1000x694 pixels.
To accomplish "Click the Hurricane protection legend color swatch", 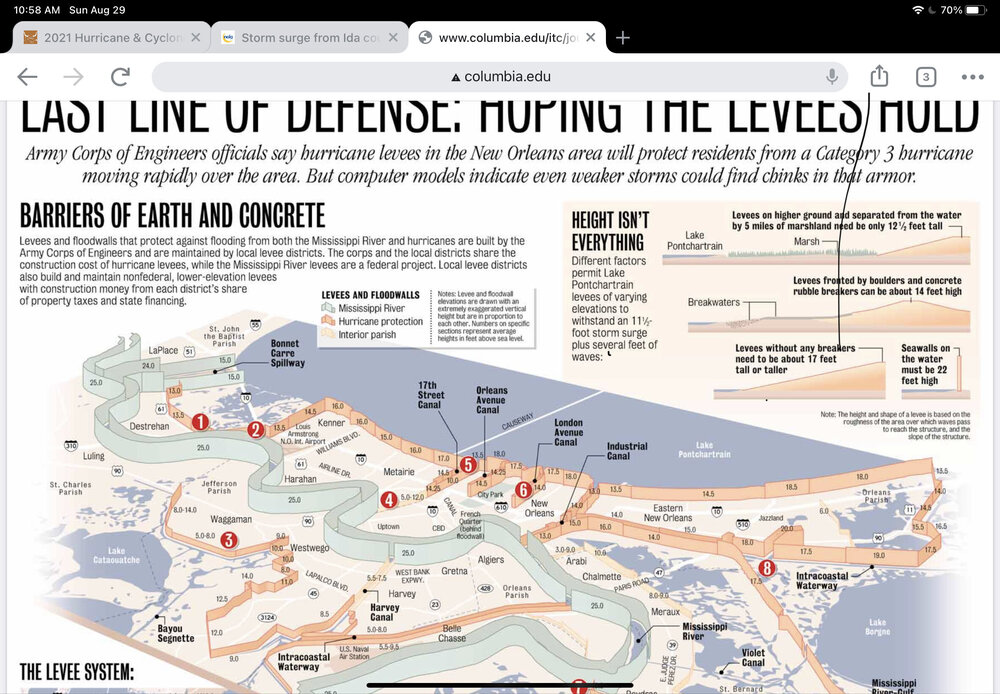I will 330,321.
